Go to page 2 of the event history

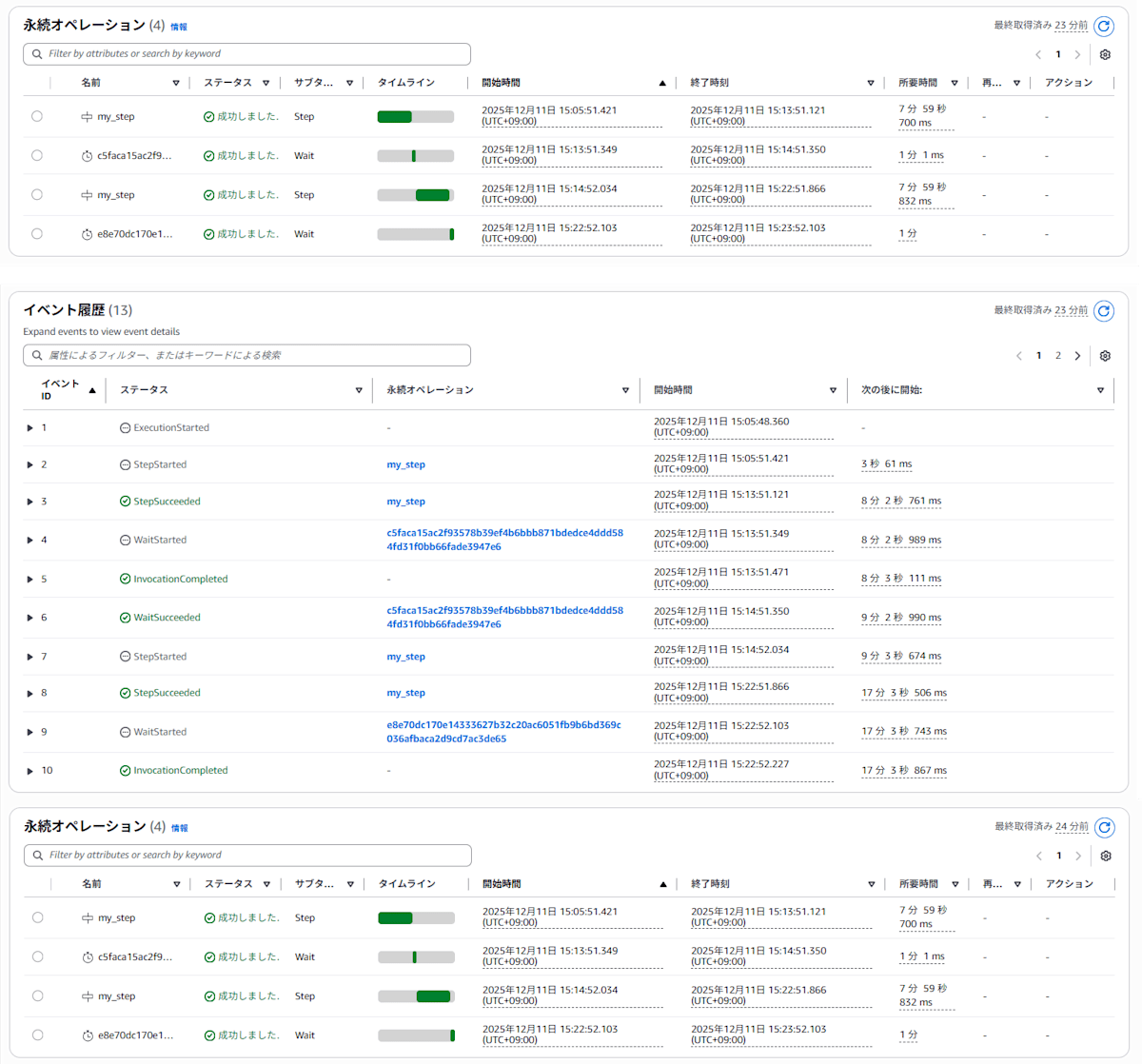click(x=1057, y=355)
